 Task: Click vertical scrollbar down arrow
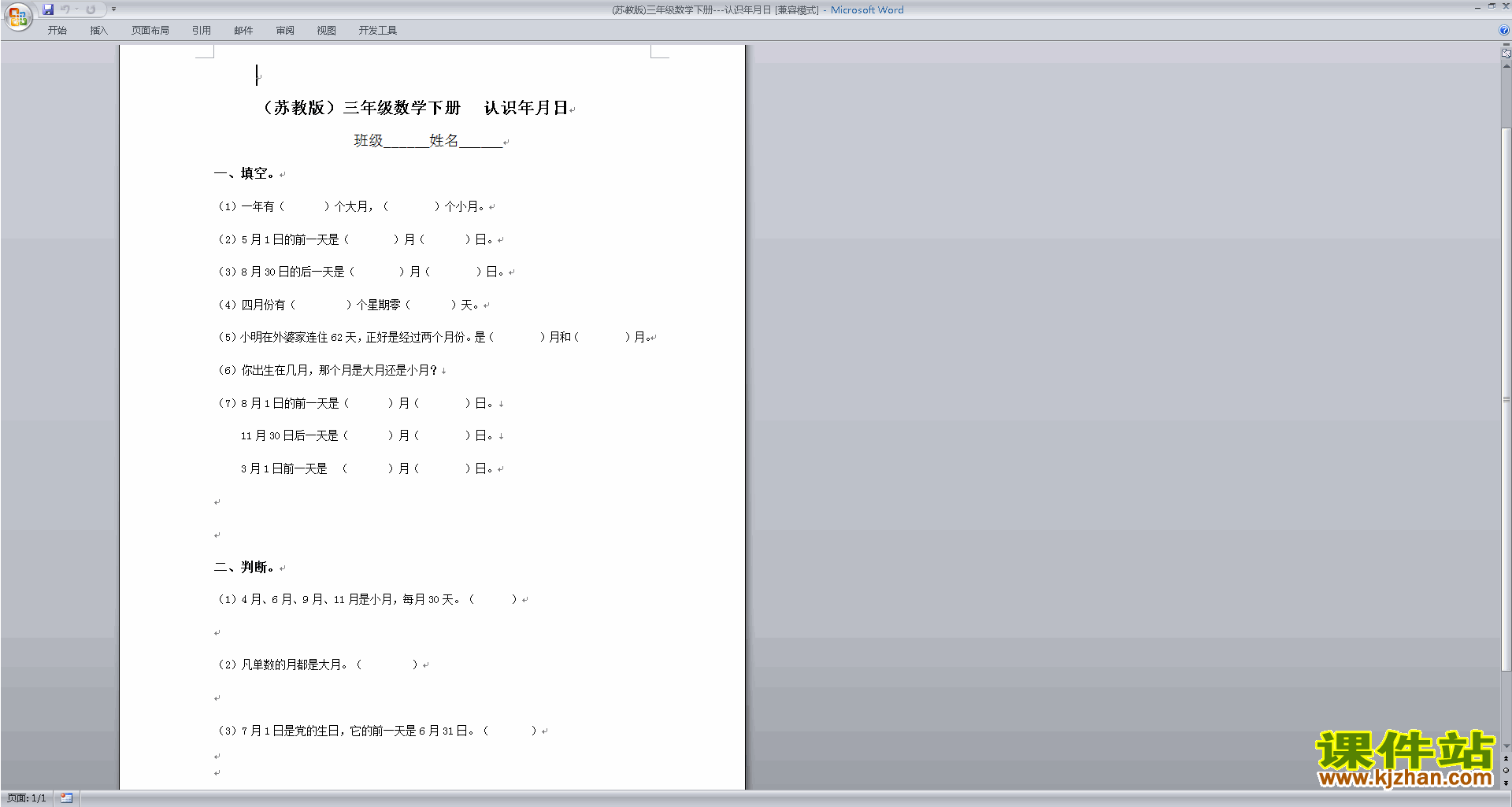click(x=1506, y=746)
